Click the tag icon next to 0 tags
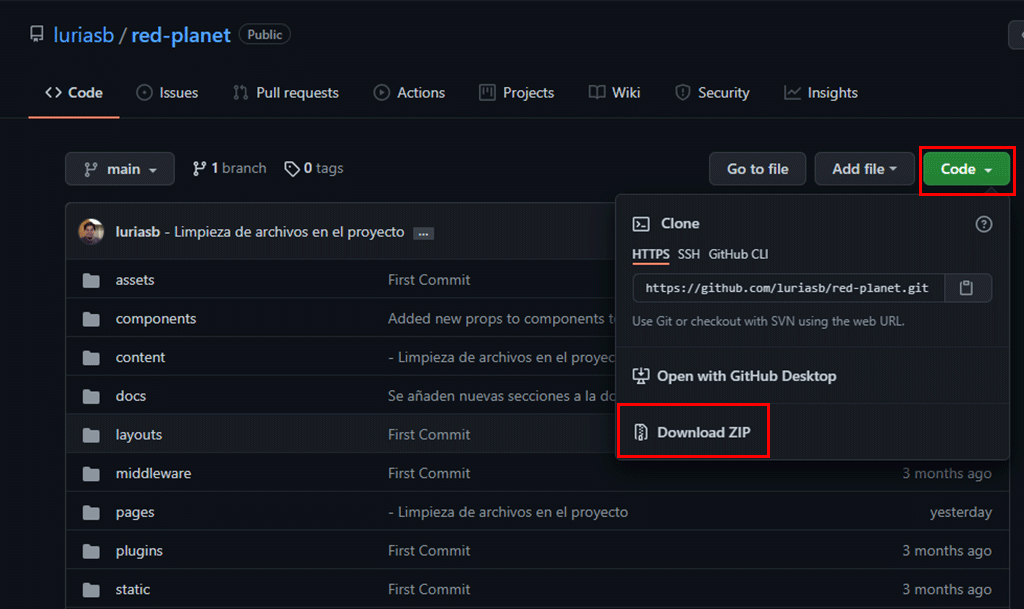Viewport: 1024px width, 609px height. point(291,169)
